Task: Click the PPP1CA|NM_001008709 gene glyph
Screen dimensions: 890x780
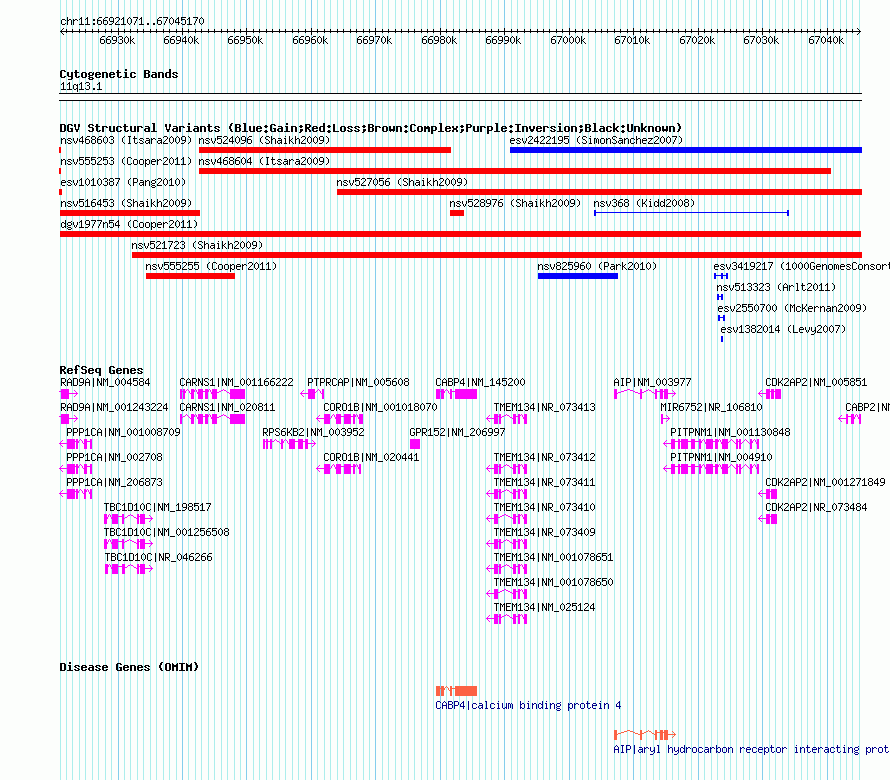Action: (x=75, y=444)
